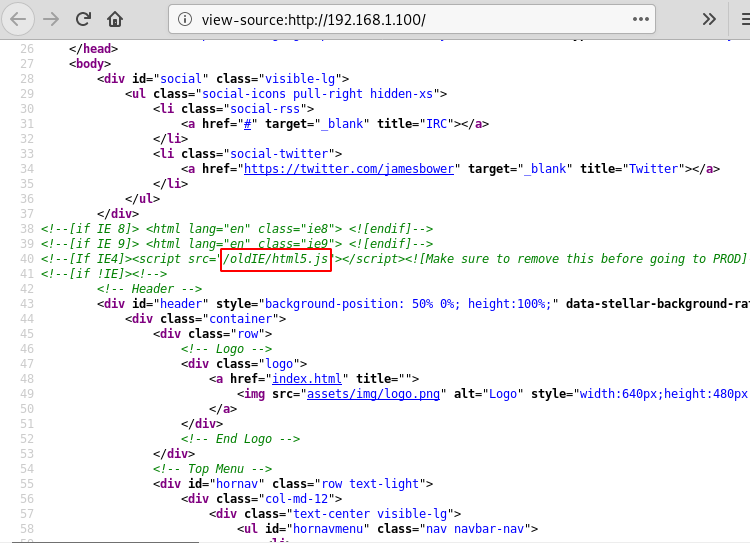
Task: Click the '<!-- End Logo -->' comment
Action: coord(240,439)
